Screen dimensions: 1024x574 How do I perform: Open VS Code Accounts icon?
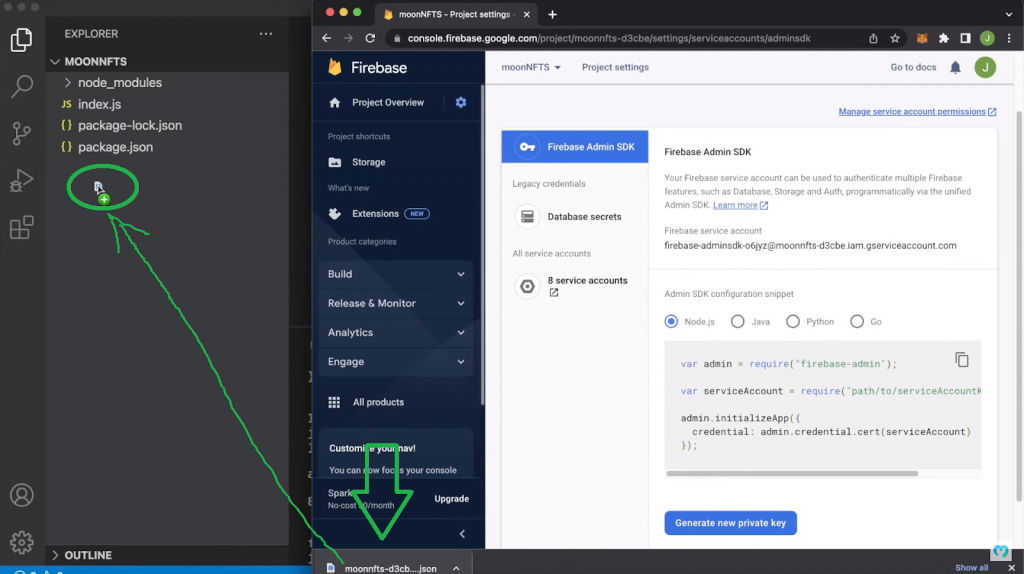click(x=22, y=495)
